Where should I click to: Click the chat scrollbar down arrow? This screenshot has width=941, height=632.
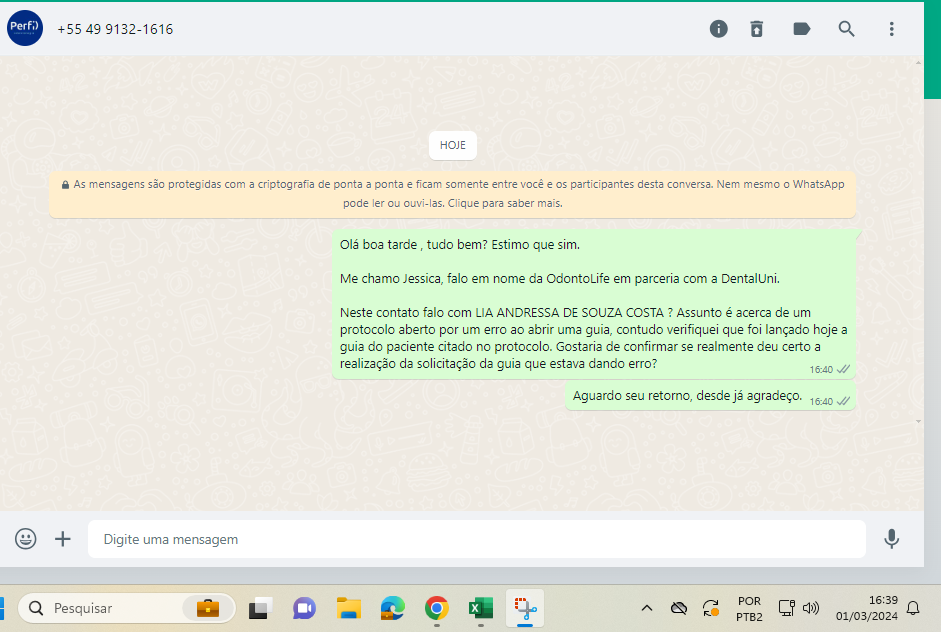(x=918, y=421)
